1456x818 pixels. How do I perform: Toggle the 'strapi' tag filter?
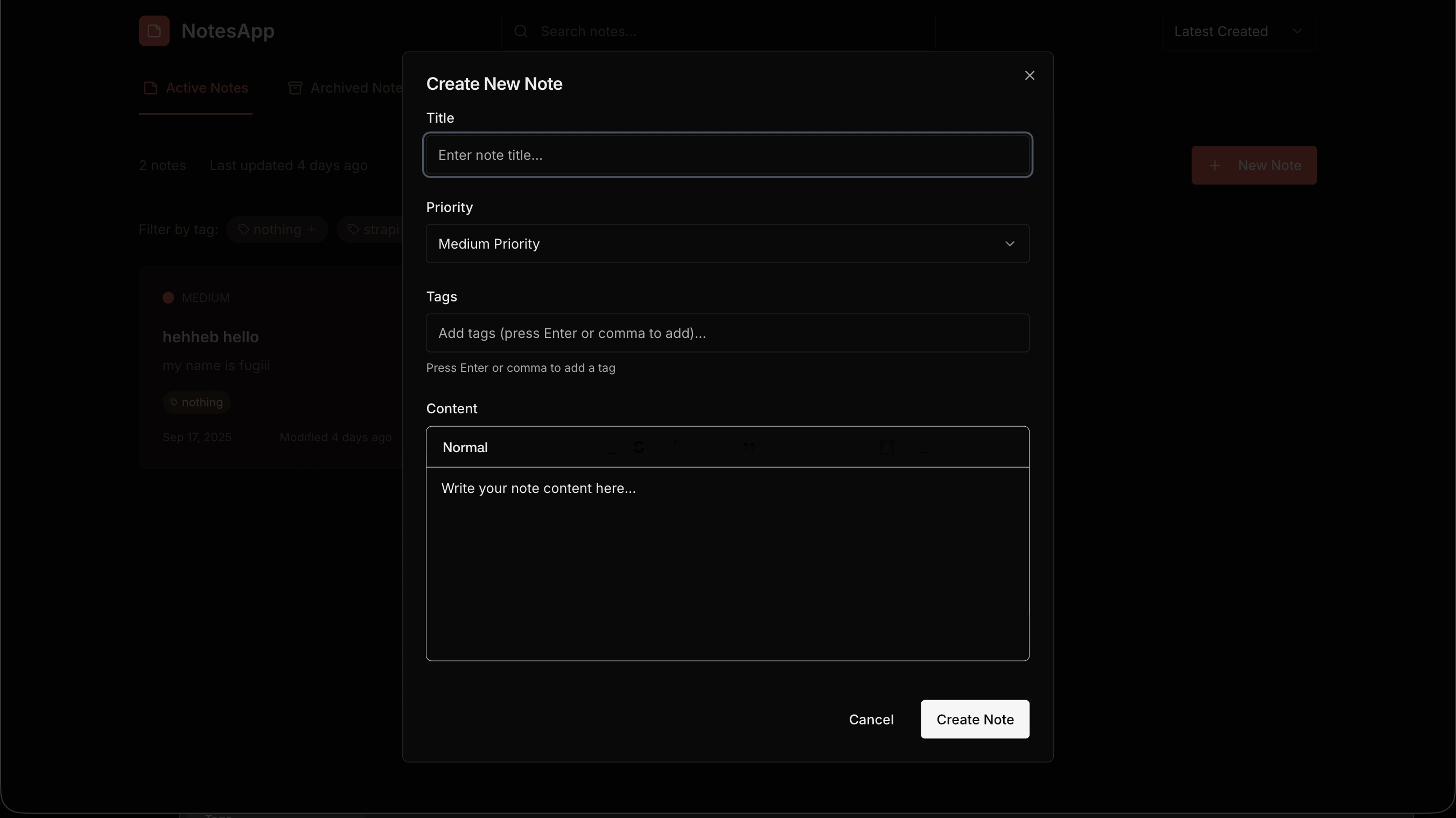(373, 229)
